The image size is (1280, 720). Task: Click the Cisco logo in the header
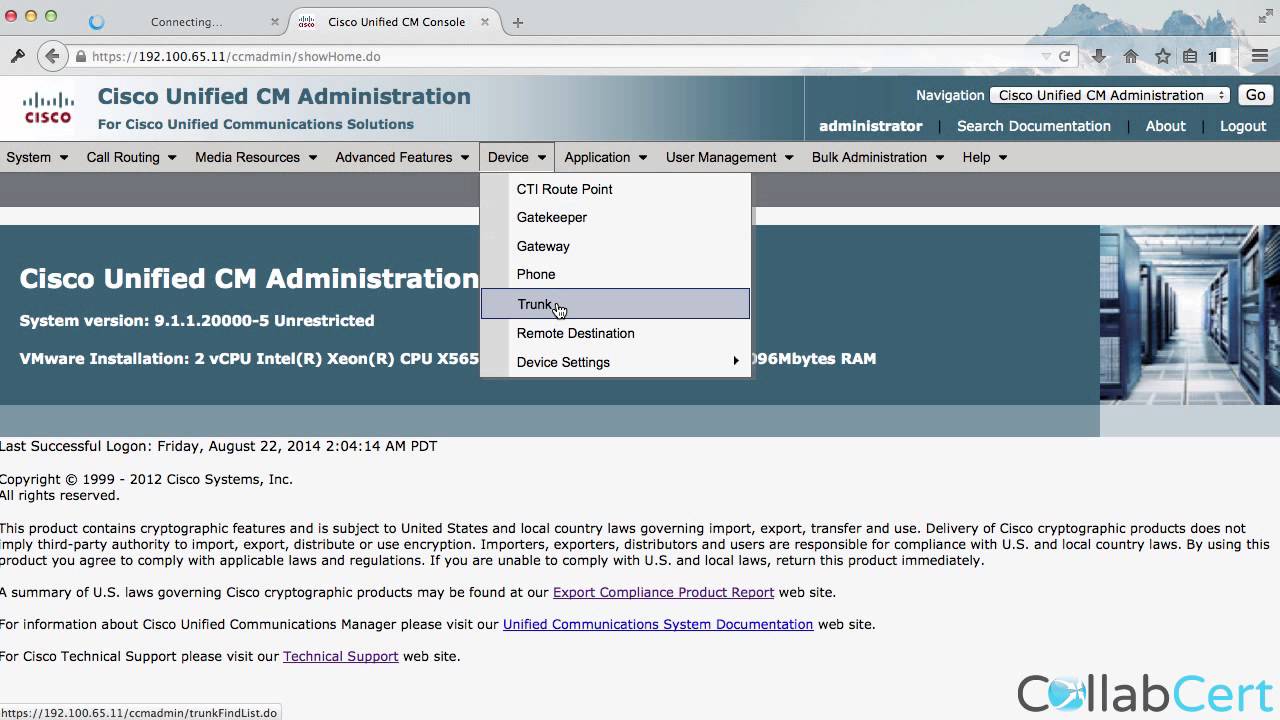[x=48, y=108]
